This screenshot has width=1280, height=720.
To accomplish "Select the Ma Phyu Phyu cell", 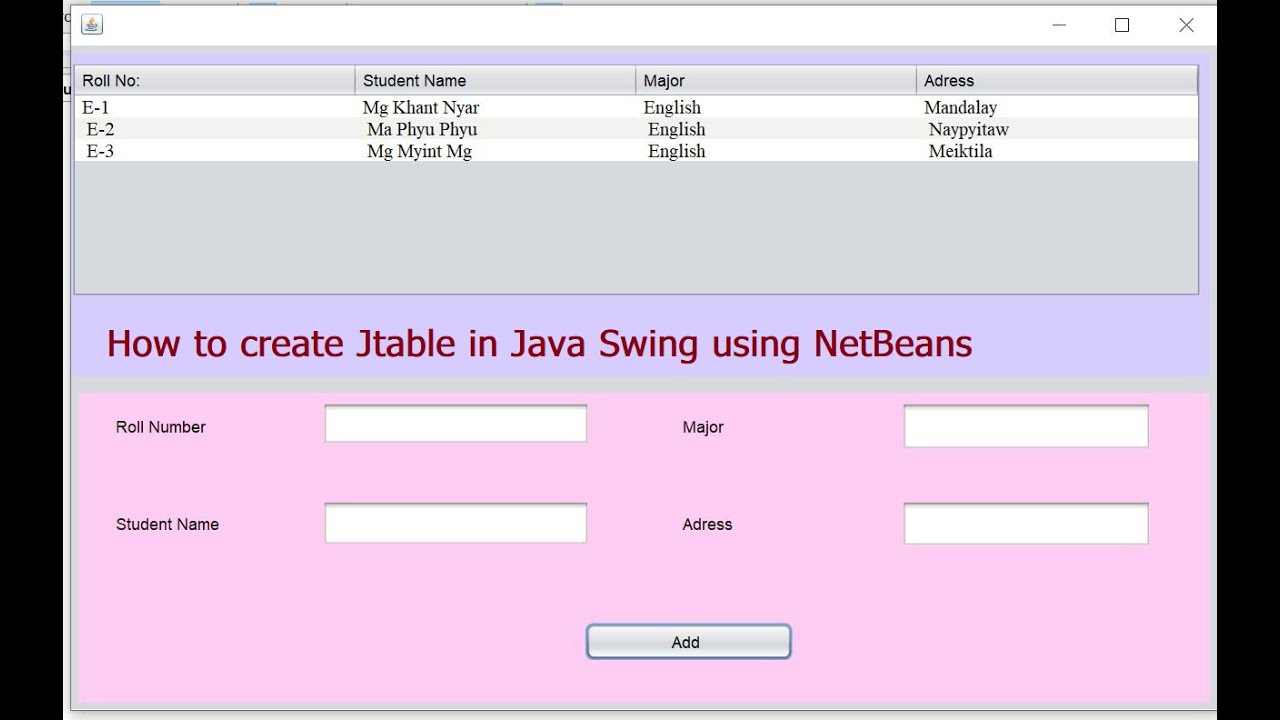I will [x=496, y=129].
